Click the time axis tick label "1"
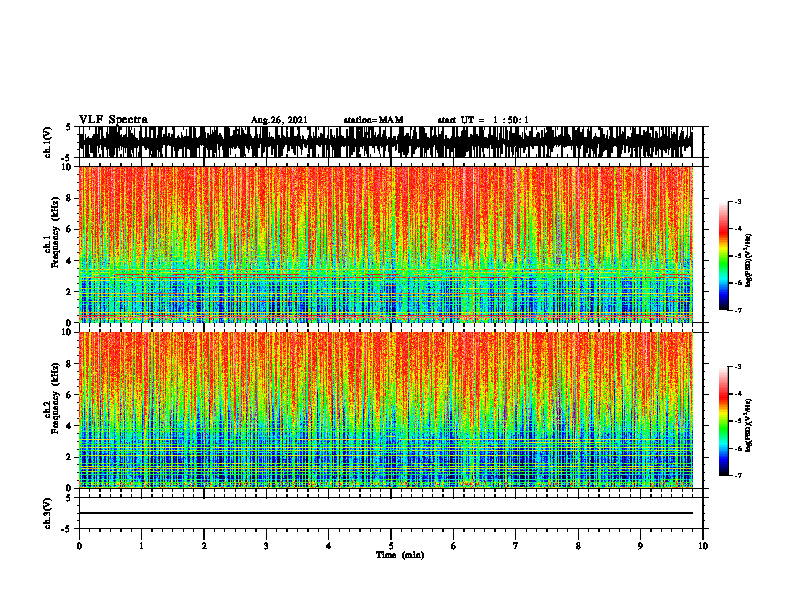The height and width of the screenshot is (612, 792). pyautogui.click(x=141, y=546)
